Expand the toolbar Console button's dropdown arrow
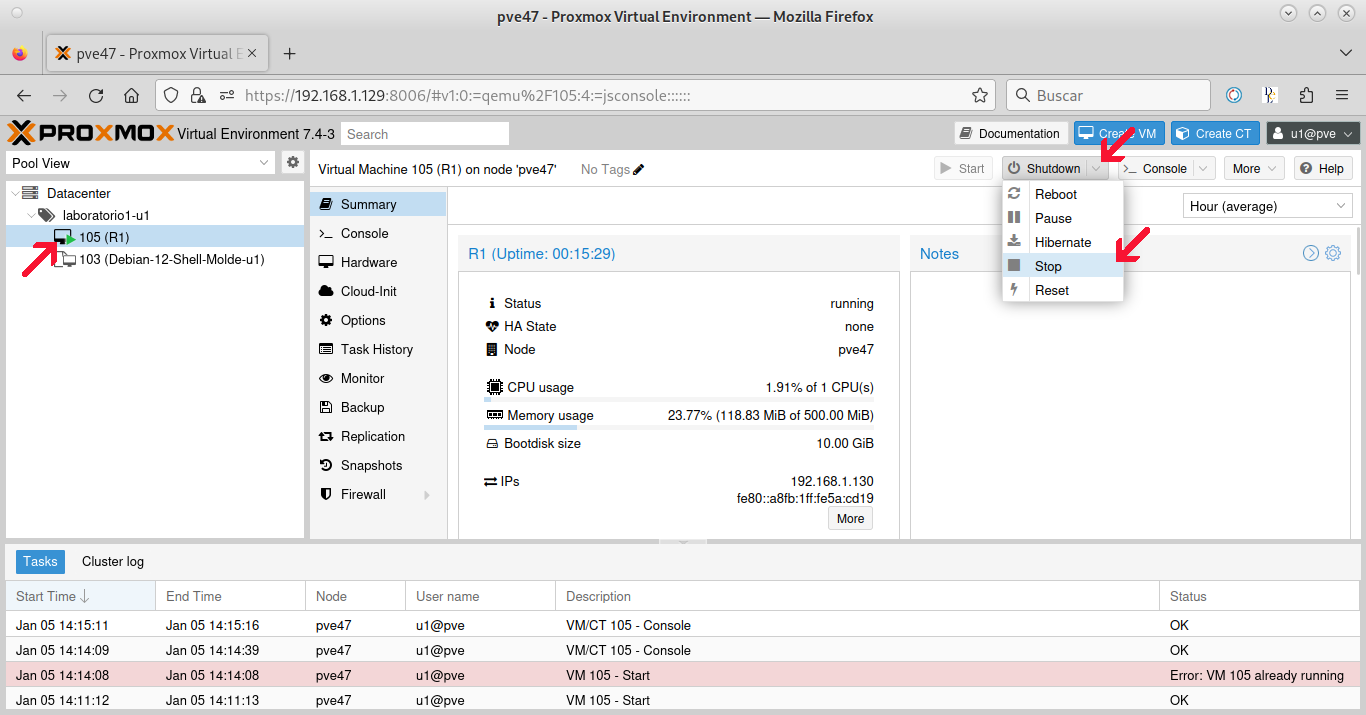The height and width of the screenshot is (715, 1366). coord(1204,168)
